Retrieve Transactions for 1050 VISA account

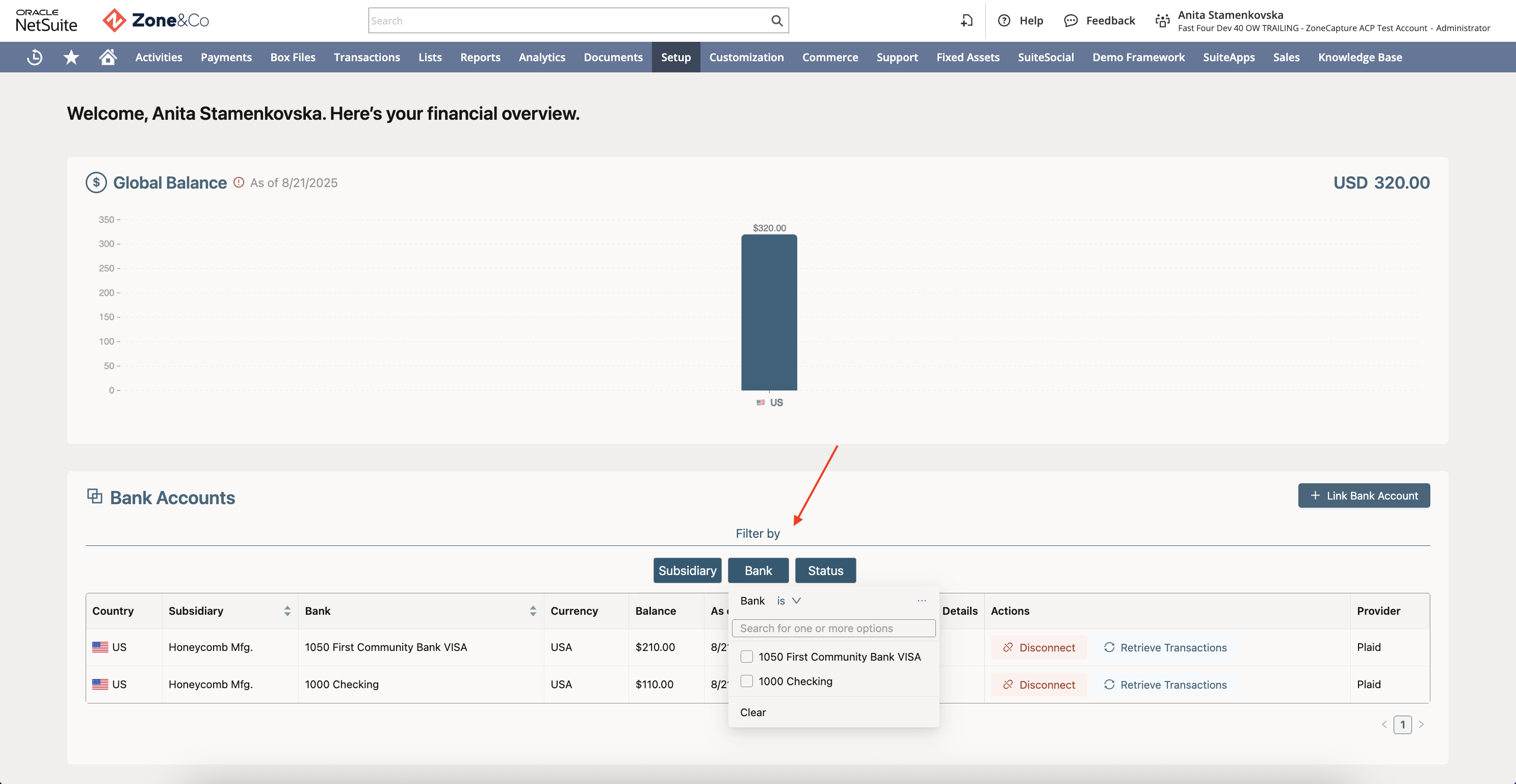[x=1165, y=647]
